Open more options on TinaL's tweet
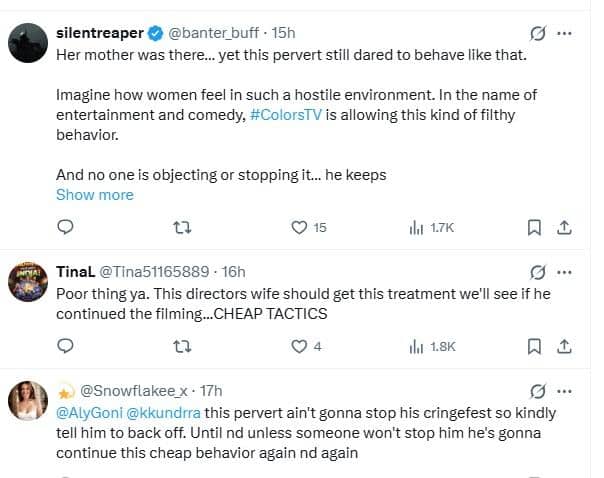The image size is (604, 478). pos(566,272)
